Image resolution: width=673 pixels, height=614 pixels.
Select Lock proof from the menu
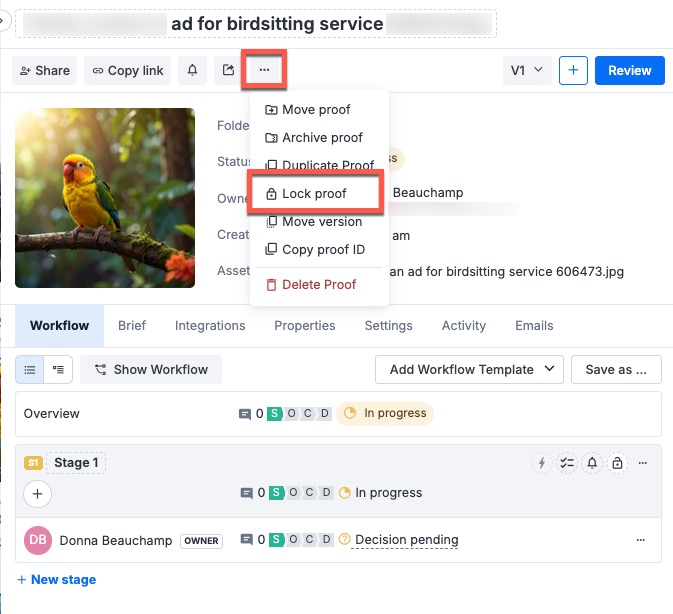(x=313, y=194)
